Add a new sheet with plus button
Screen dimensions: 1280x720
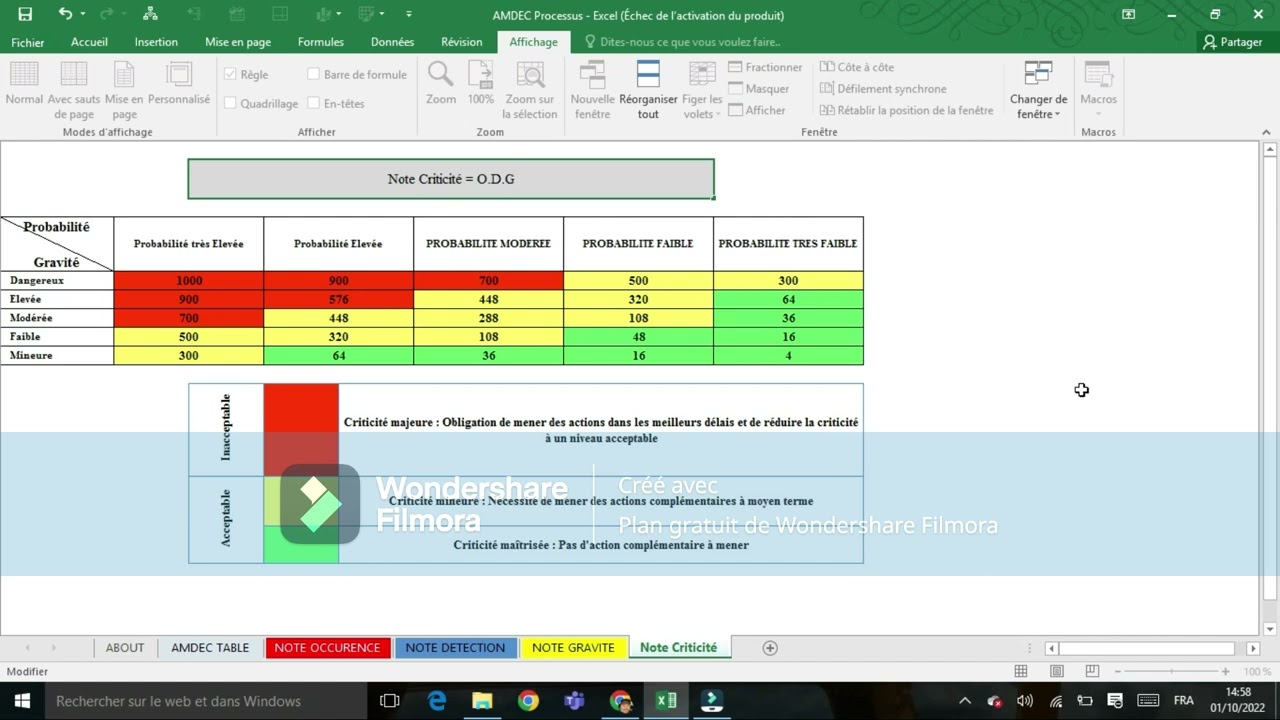(x=770, y=648)
